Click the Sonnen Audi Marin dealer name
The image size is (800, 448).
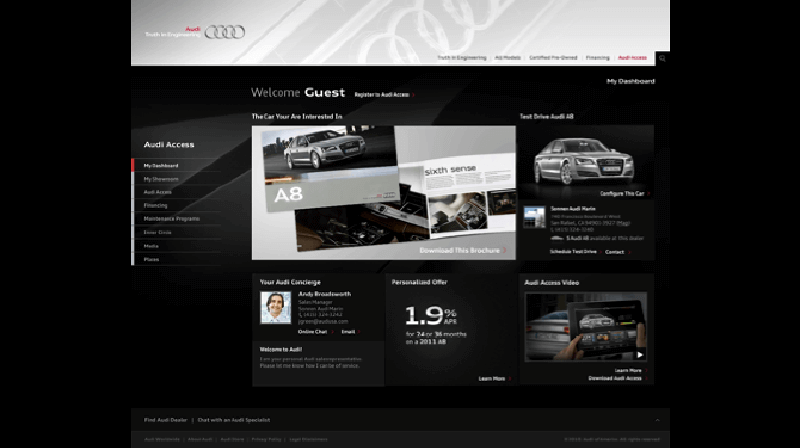[572, 208]
